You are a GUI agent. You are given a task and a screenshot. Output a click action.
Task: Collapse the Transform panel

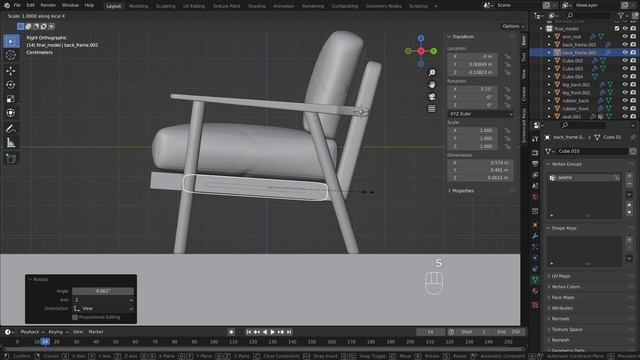point(449,37)
